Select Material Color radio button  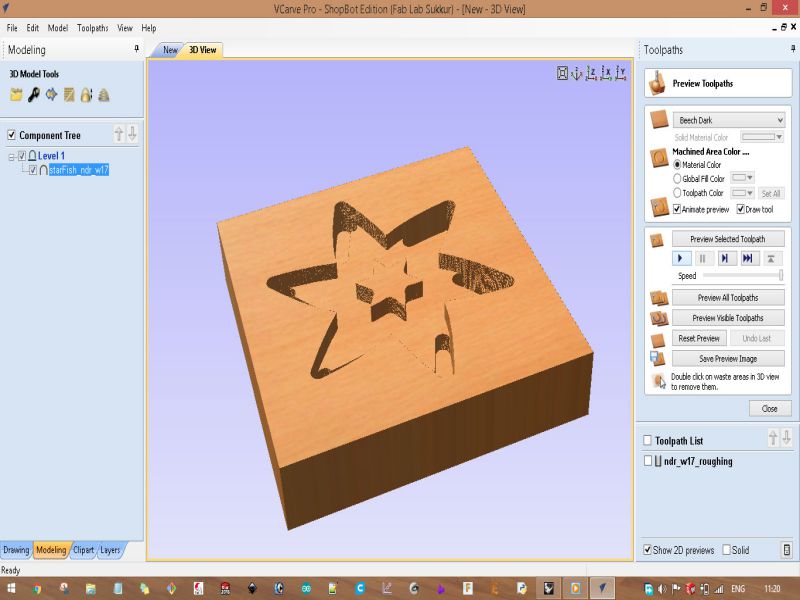point(677,165)
